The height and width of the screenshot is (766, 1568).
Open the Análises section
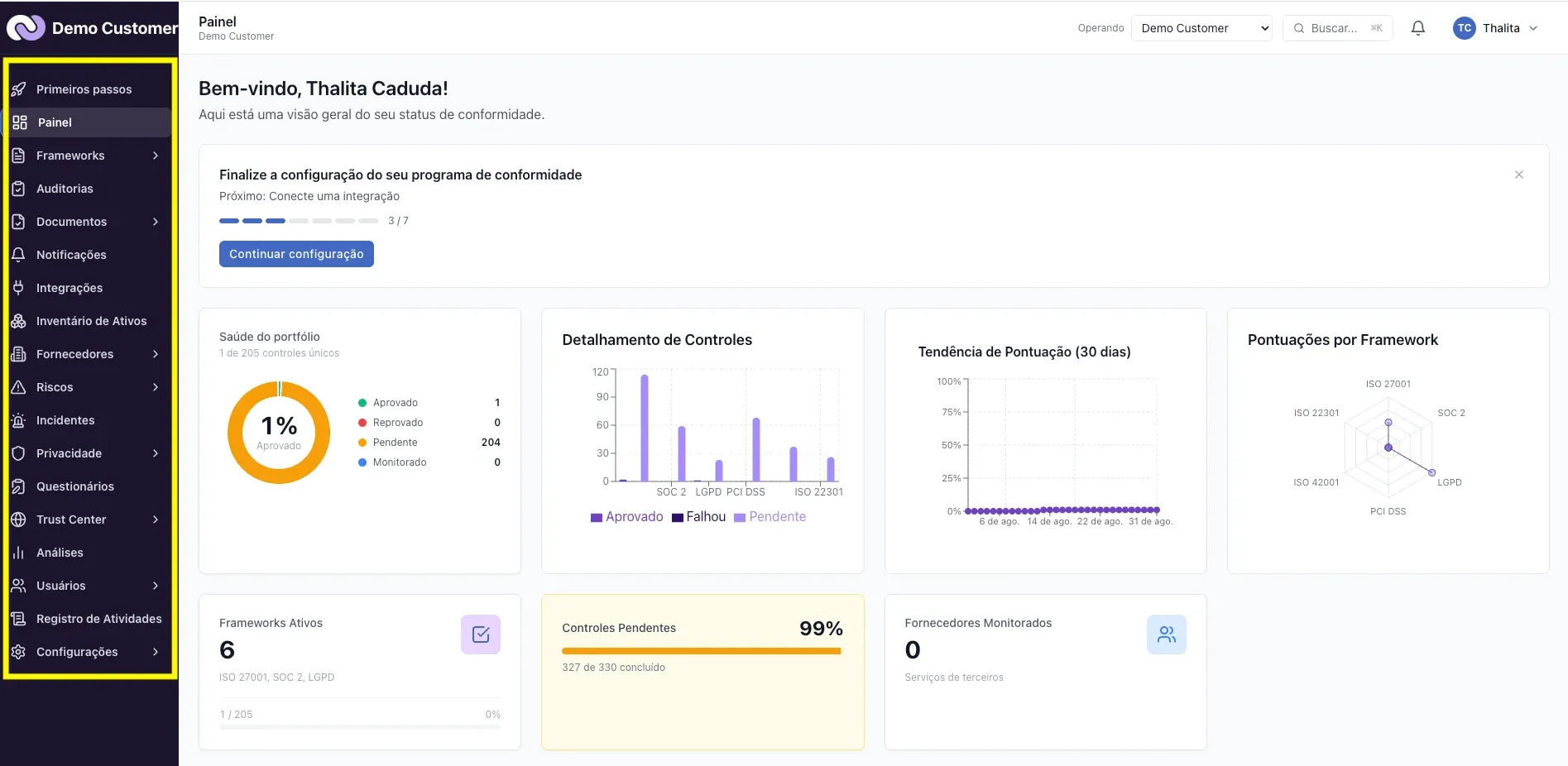point(89,553)
